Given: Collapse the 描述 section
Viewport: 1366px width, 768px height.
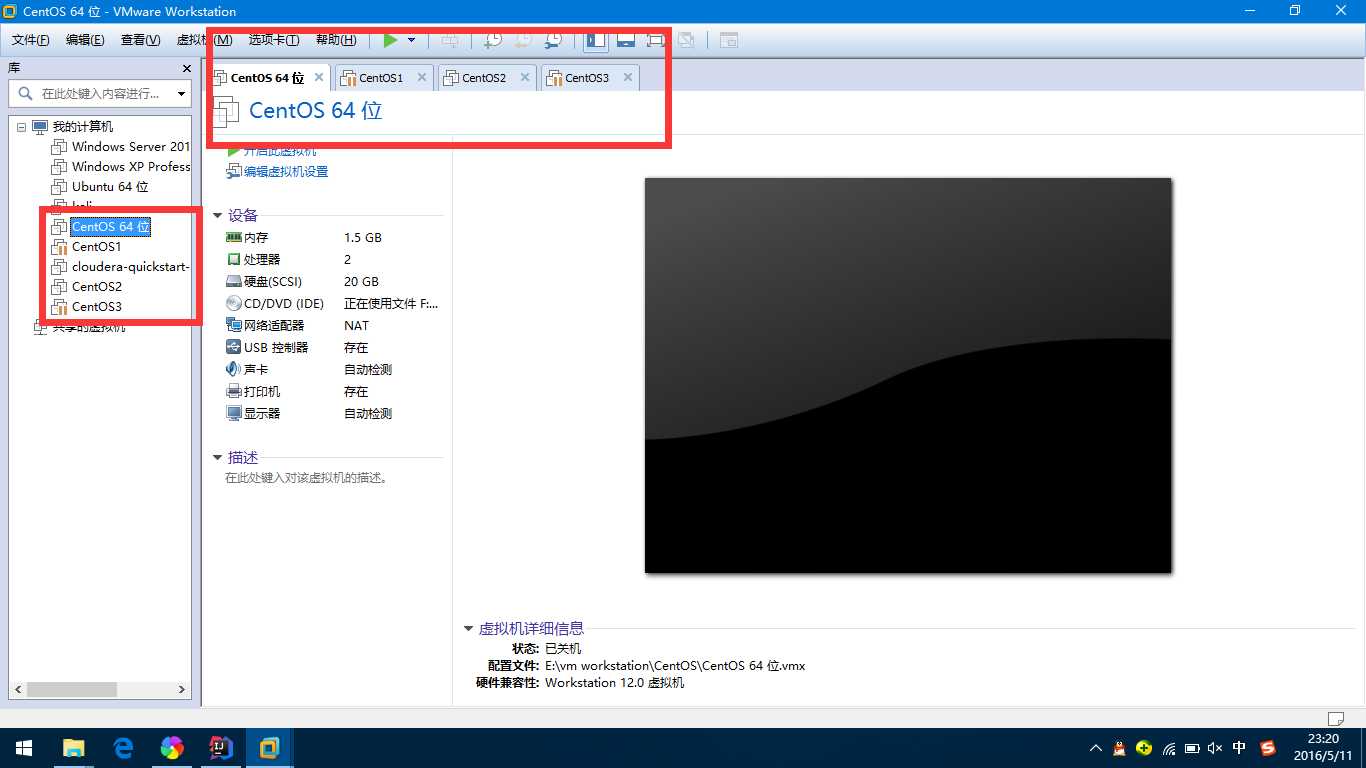Looking at the screenshot, I should (217, 458).
